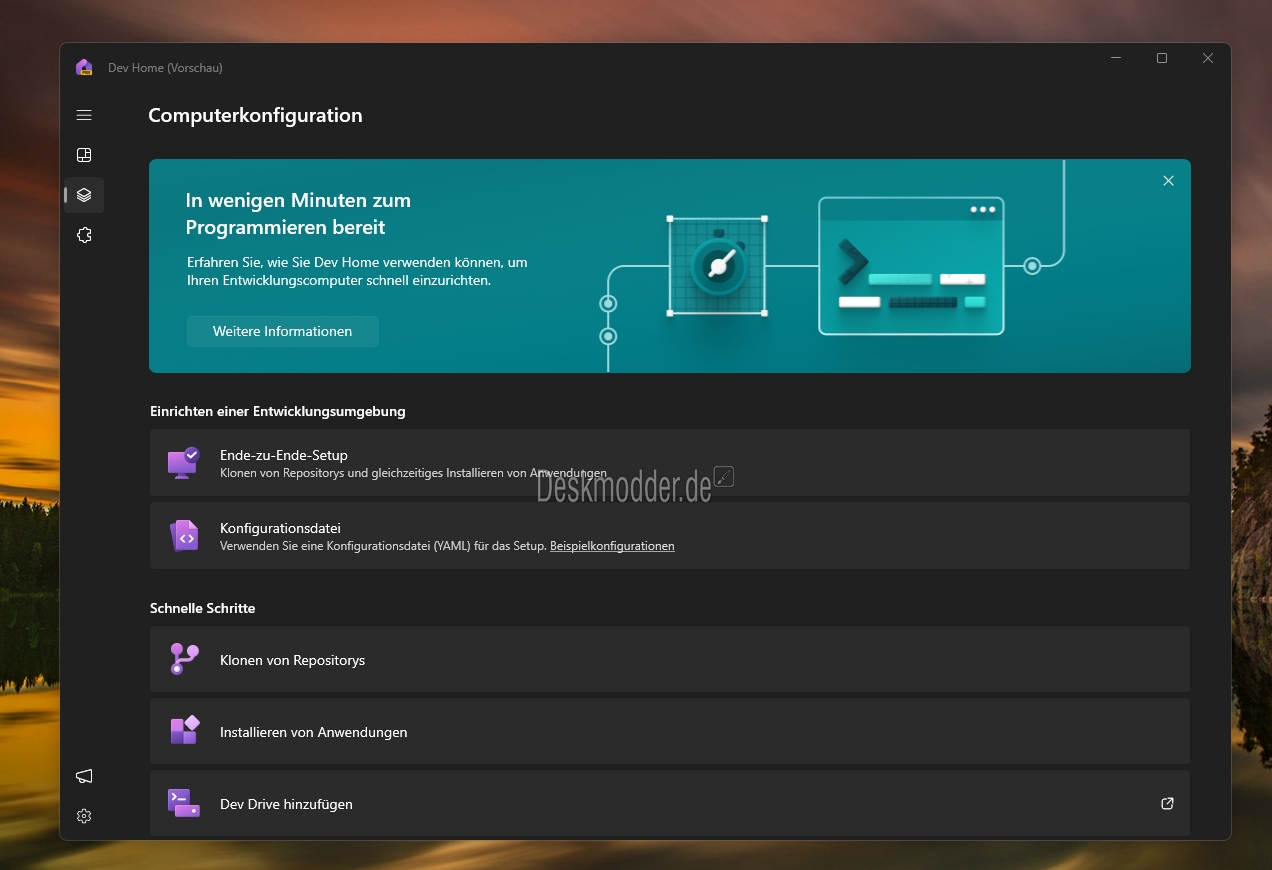The width and height of the screenshot is (1272, 870).
Task: Click the Dev Drive terminal drive icon
Action: 184,803
